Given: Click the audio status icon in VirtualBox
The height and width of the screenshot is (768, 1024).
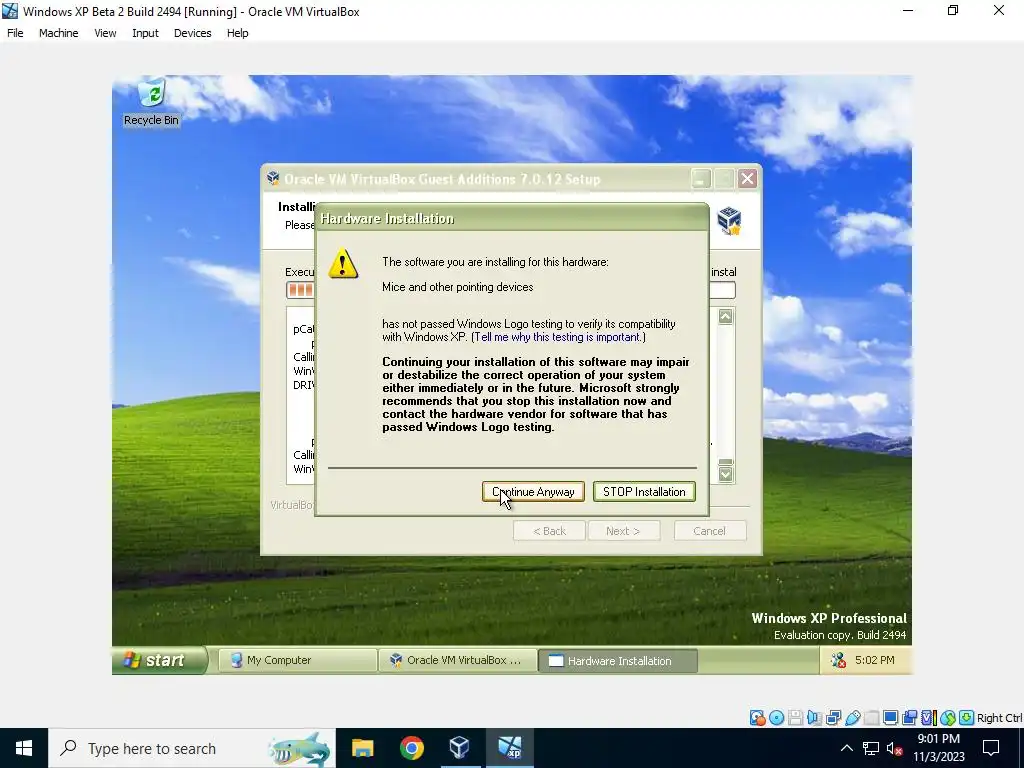Looking at the screenshot, I should tap(814, 718).
